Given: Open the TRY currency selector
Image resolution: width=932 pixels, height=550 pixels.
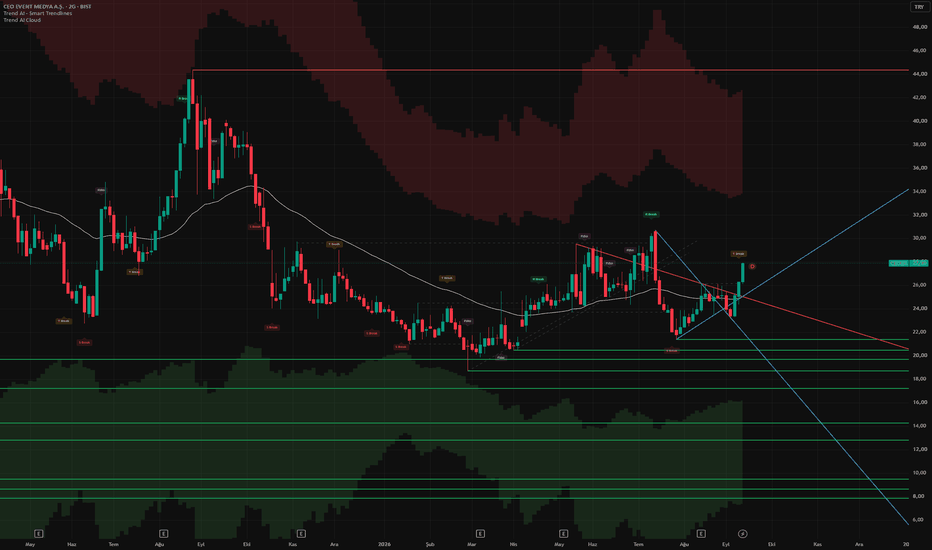Looking at the screenshot, I should 919,7.
